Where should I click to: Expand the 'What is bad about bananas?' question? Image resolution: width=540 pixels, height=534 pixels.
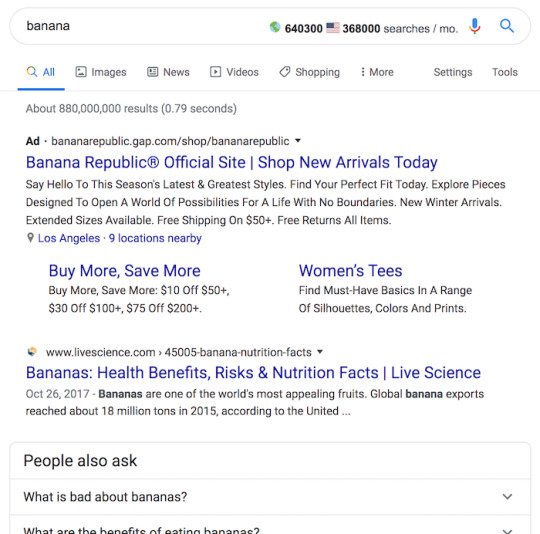click(x=270, y=496)
